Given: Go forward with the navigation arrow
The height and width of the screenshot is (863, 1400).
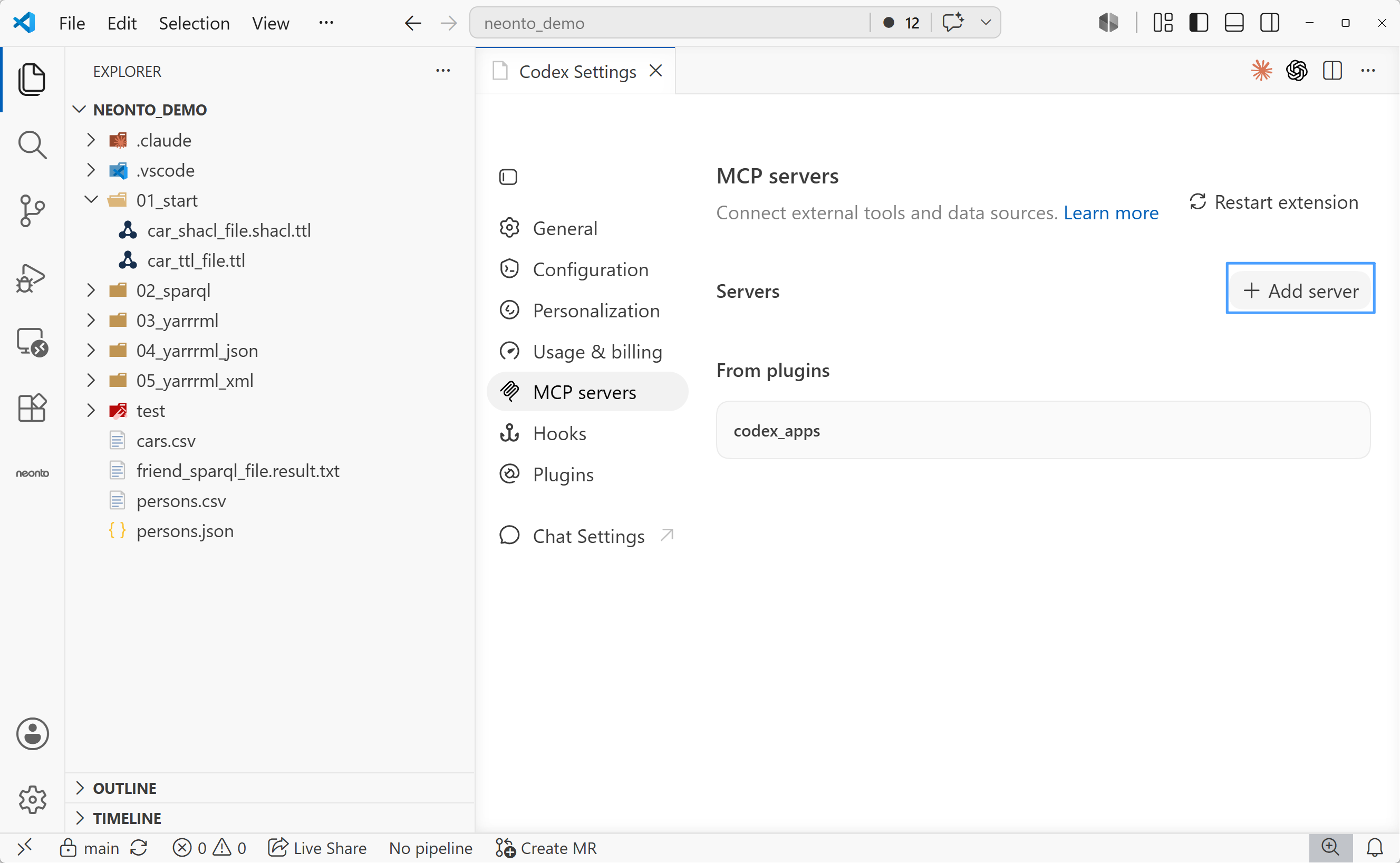Looking at the screenshot, I should pyautogui.click(x=449, y=23).
